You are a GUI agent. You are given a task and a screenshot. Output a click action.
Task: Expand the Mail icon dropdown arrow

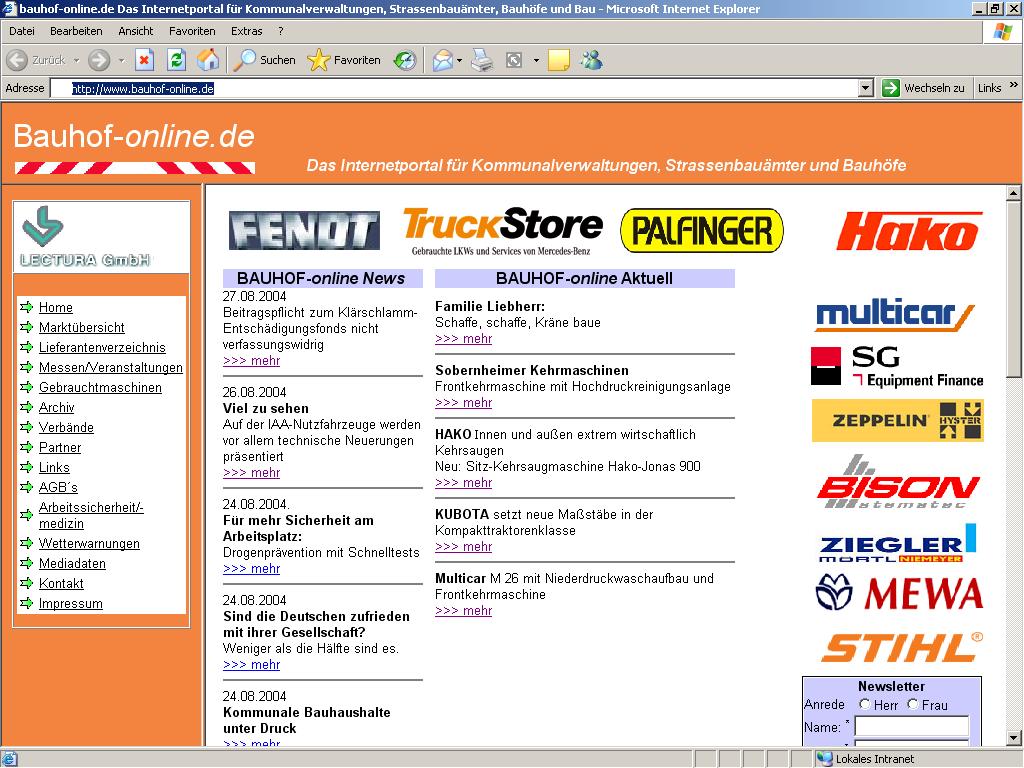click(x=459, y=60)
